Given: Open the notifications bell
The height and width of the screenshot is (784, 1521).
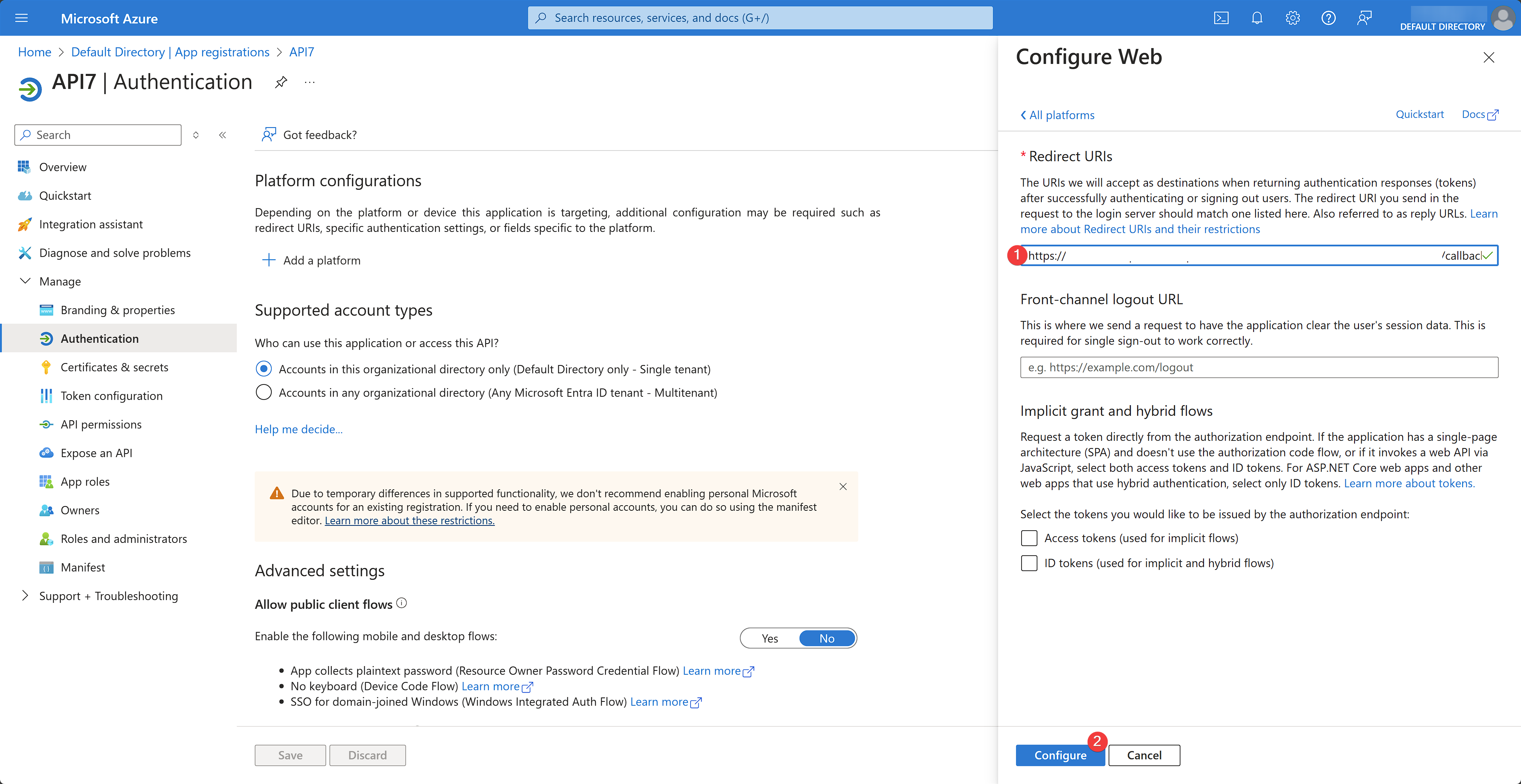Looking at the screenshot, I should 1257,18.
